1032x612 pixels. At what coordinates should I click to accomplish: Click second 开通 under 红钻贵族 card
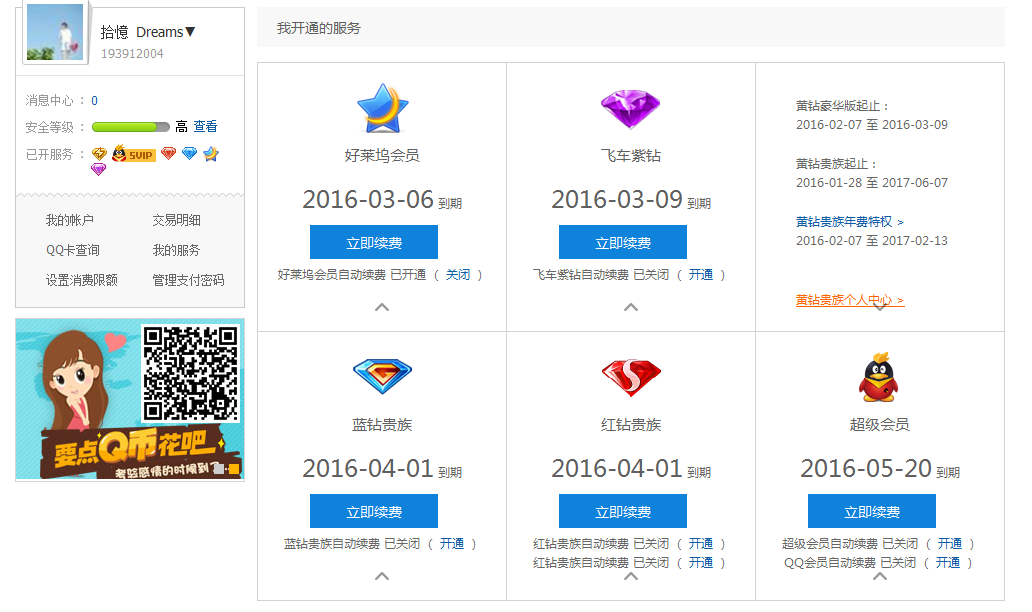(x=701, y=563)
